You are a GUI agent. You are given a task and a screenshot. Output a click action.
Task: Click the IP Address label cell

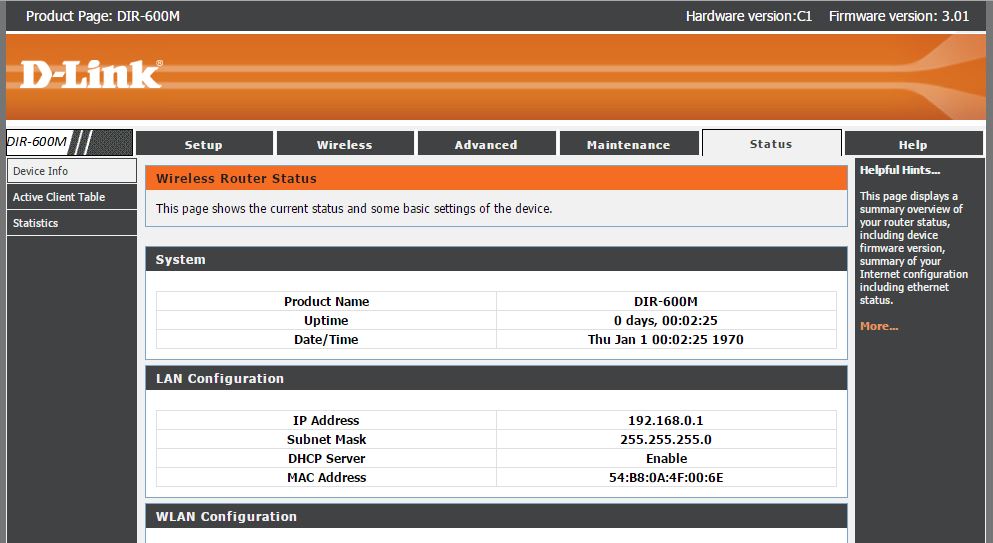(326, 420)
